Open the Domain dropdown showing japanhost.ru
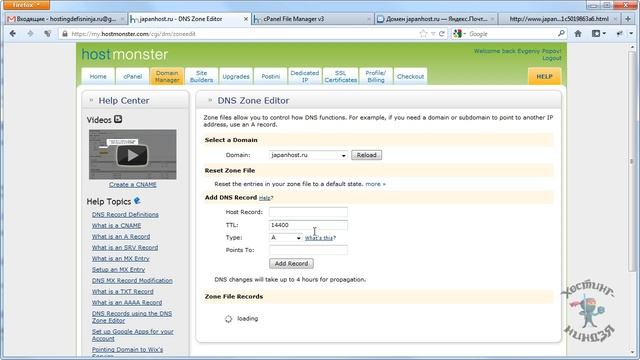 [308, 155]
